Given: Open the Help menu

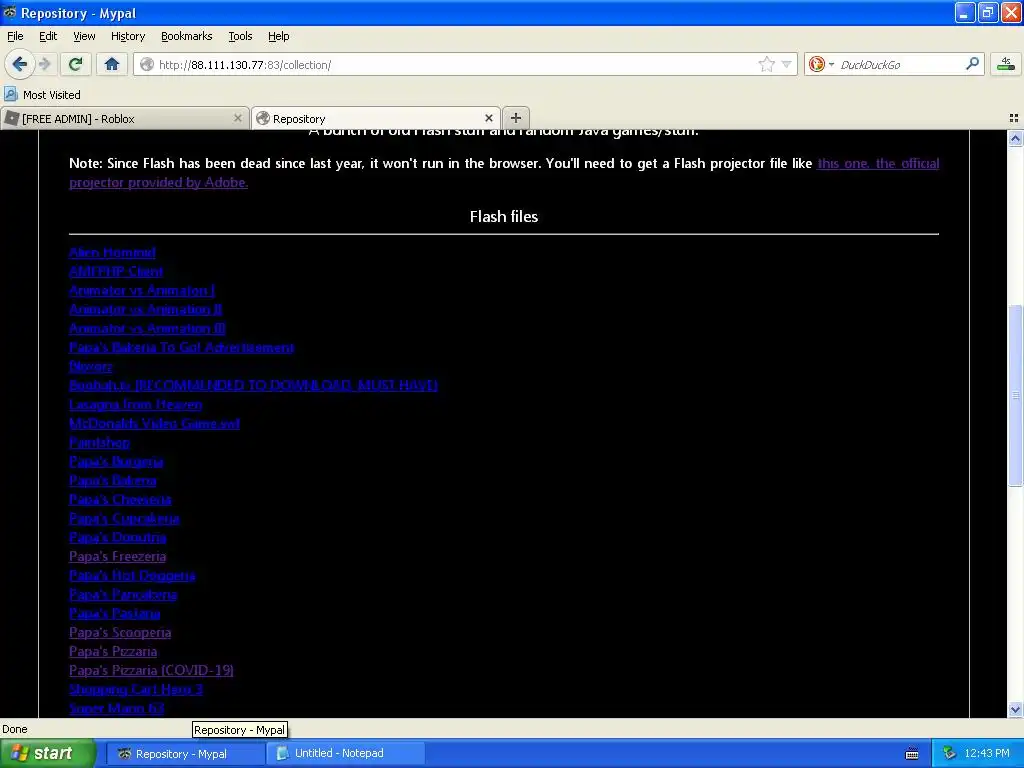Looking at the screenshot, I should (x=278, y=36).
